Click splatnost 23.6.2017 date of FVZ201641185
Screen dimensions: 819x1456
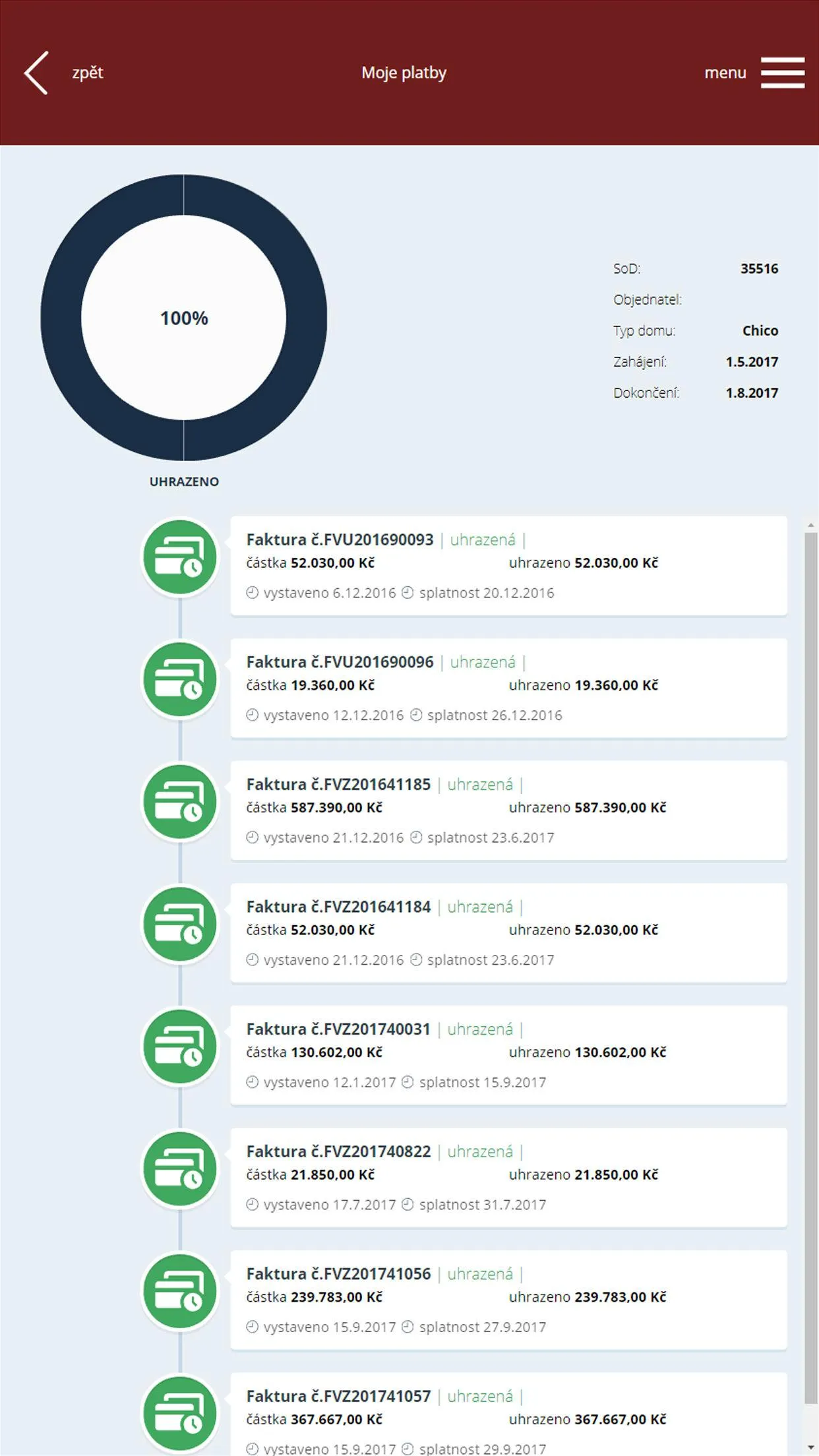pos(491,837)
